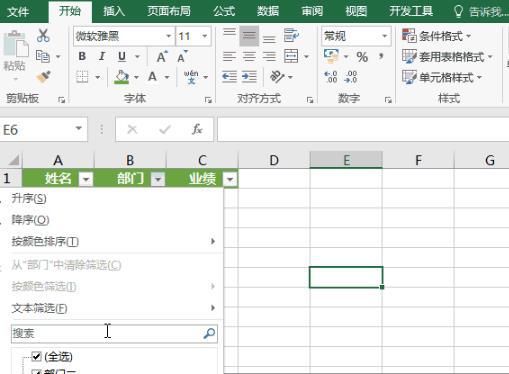Align text left

pyautogui.click(x=229, y=56)
